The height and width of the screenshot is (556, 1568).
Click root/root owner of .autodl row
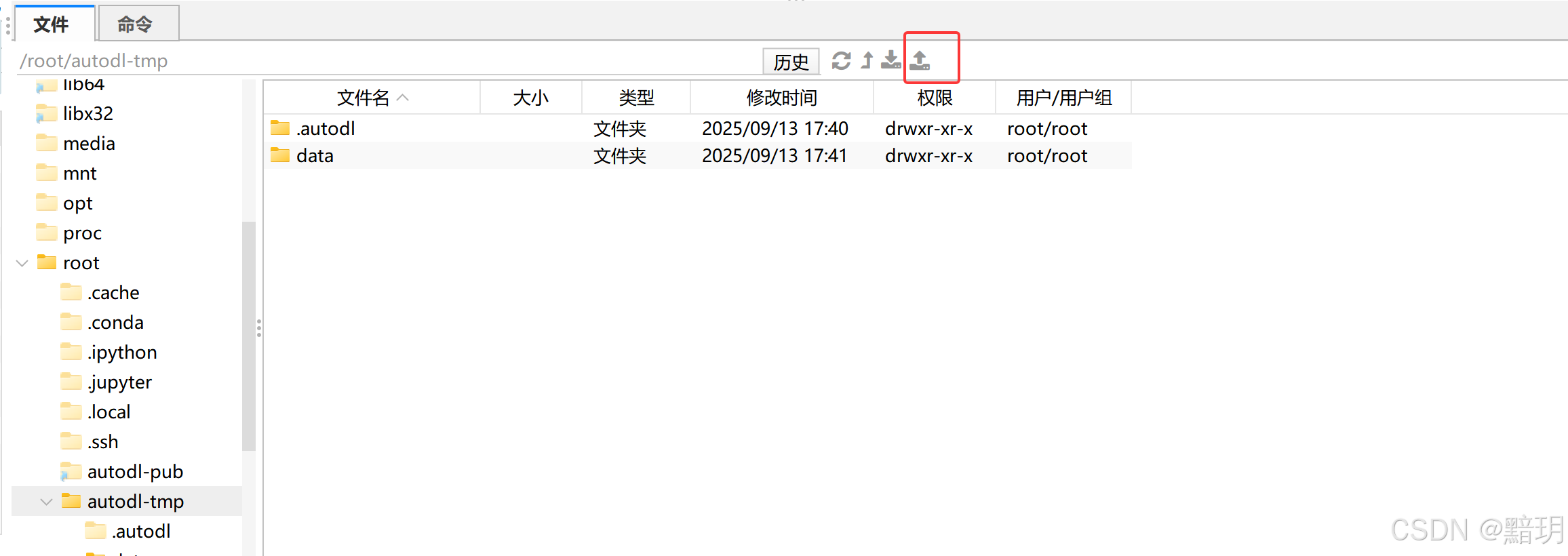click(1047, 128)
